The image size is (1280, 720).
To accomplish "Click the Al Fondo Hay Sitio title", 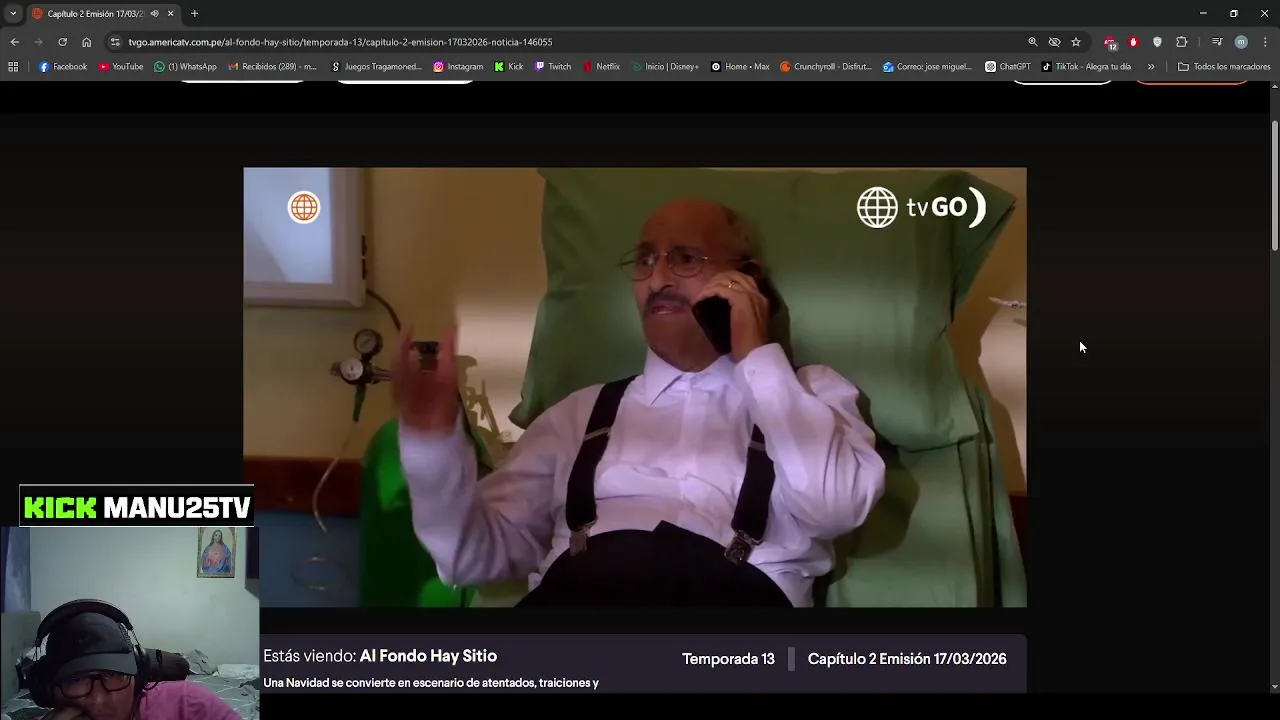I will 428,656.
